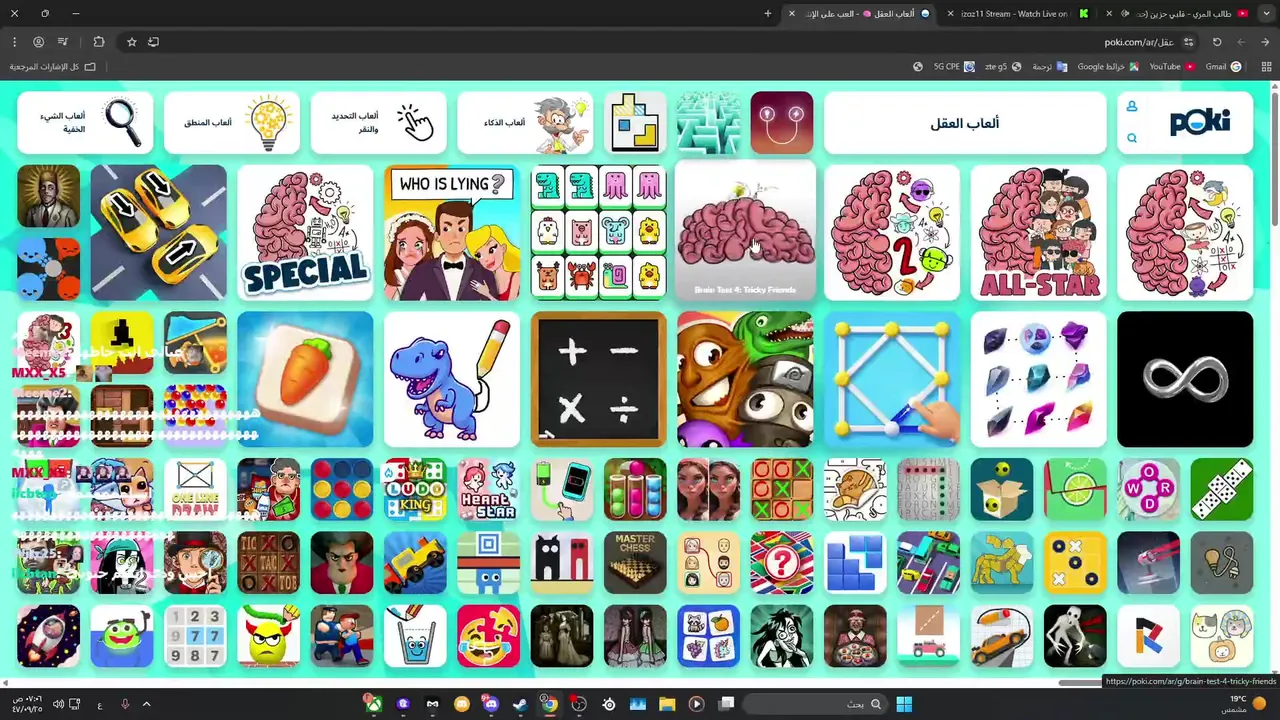
Task: Open the silver infinity loop game
Action: 1185,379
